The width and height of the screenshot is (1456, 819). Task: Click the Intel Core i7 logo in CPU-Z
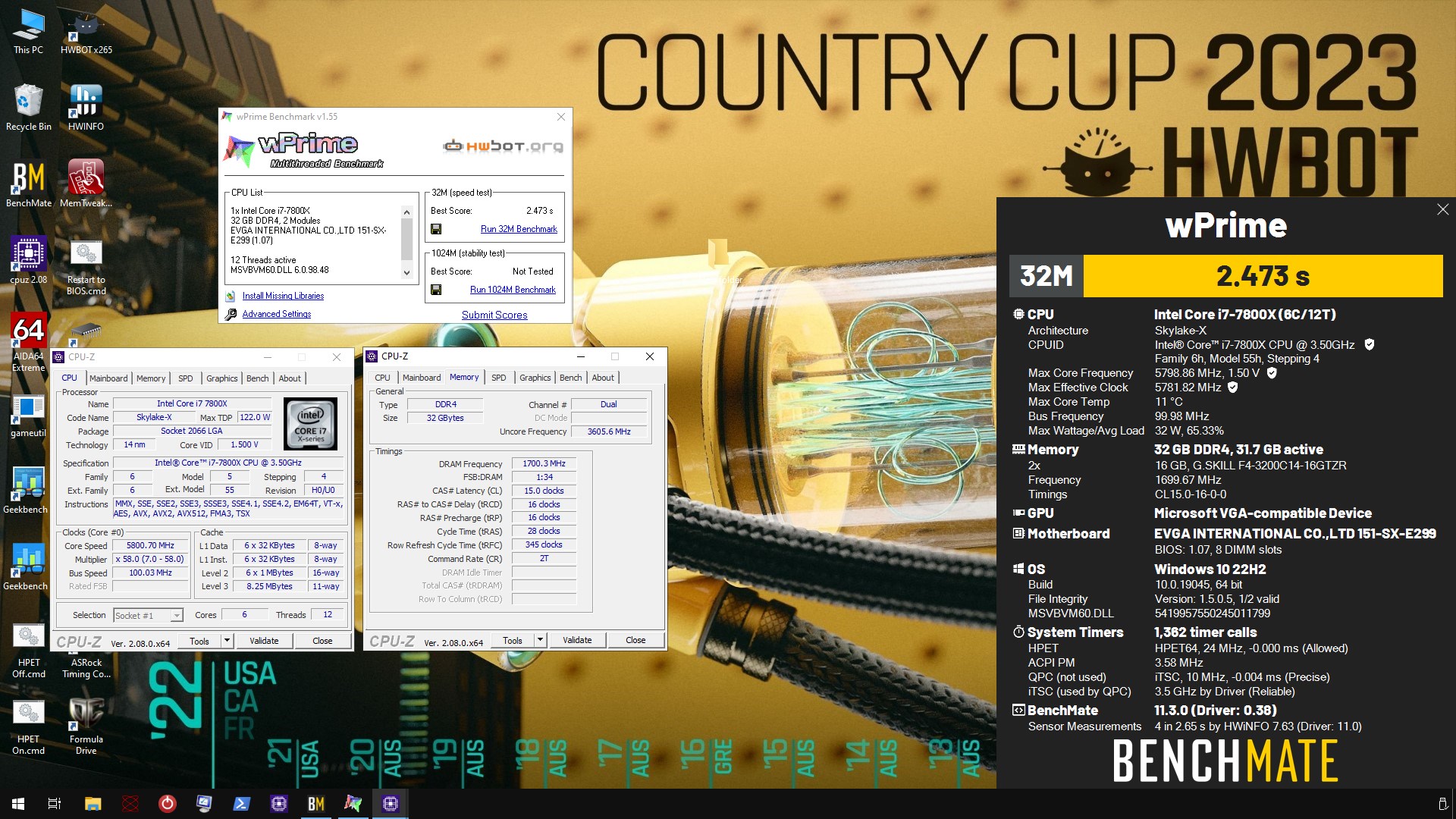pos(311,424)
